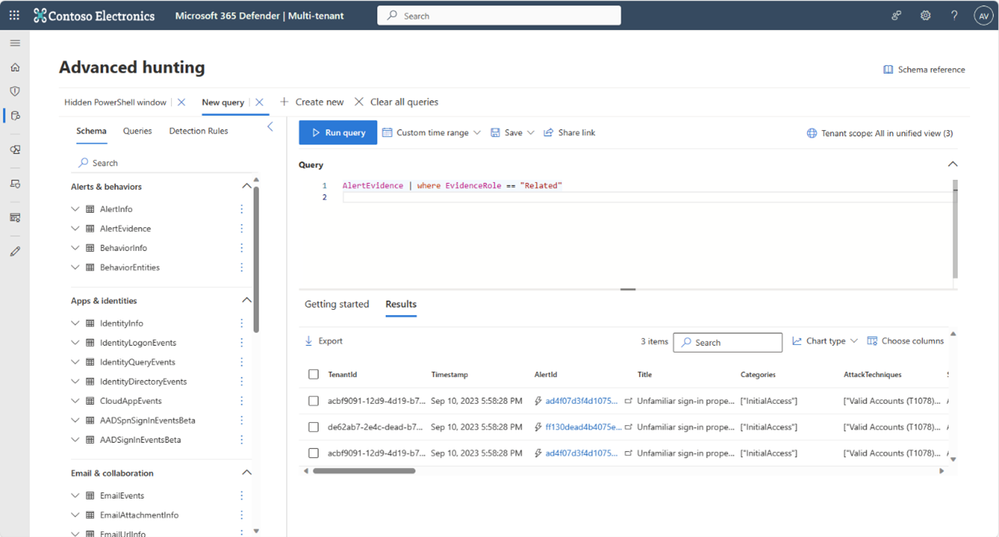Image resolution: width=999 pixels, height=537 pixels.
Task: Click the results horizontal scrollbar
Action: pyautogui.click(x=364, y=471)
